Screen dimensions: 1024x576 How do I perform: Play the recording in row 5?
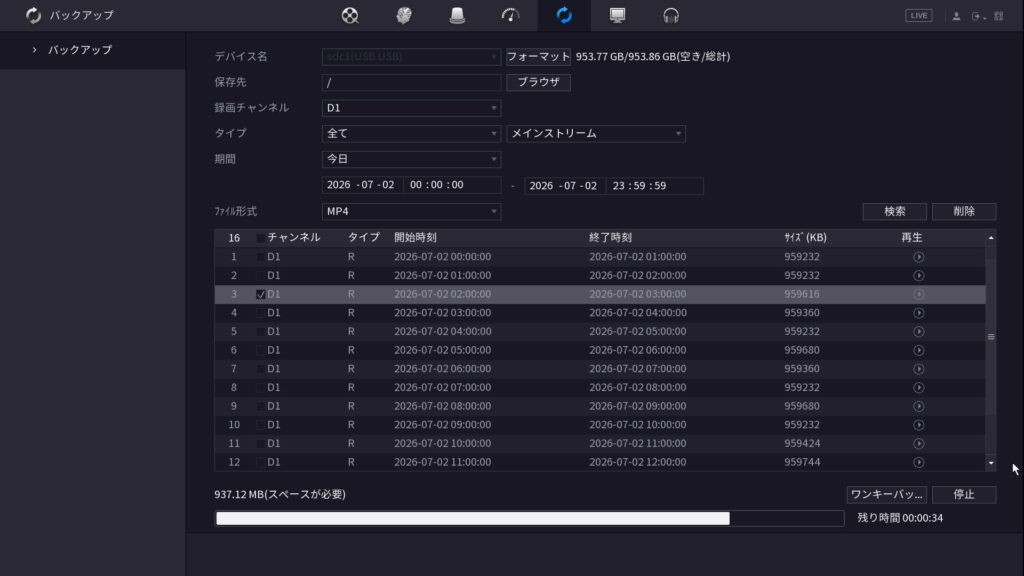(x=918, y=332)
